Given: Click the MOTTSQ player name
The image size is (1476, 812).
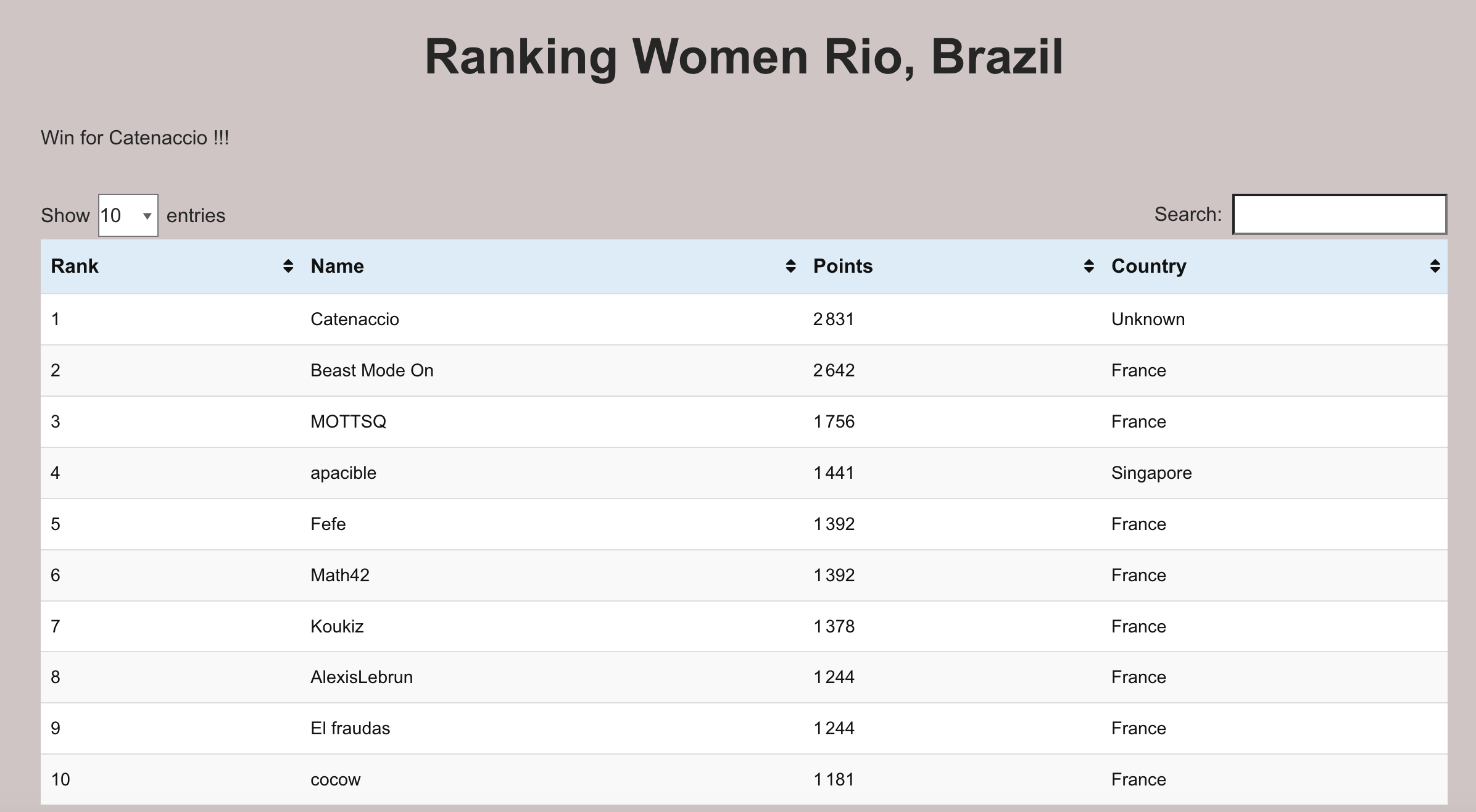Looking at the screenshot, I should 348,421.
